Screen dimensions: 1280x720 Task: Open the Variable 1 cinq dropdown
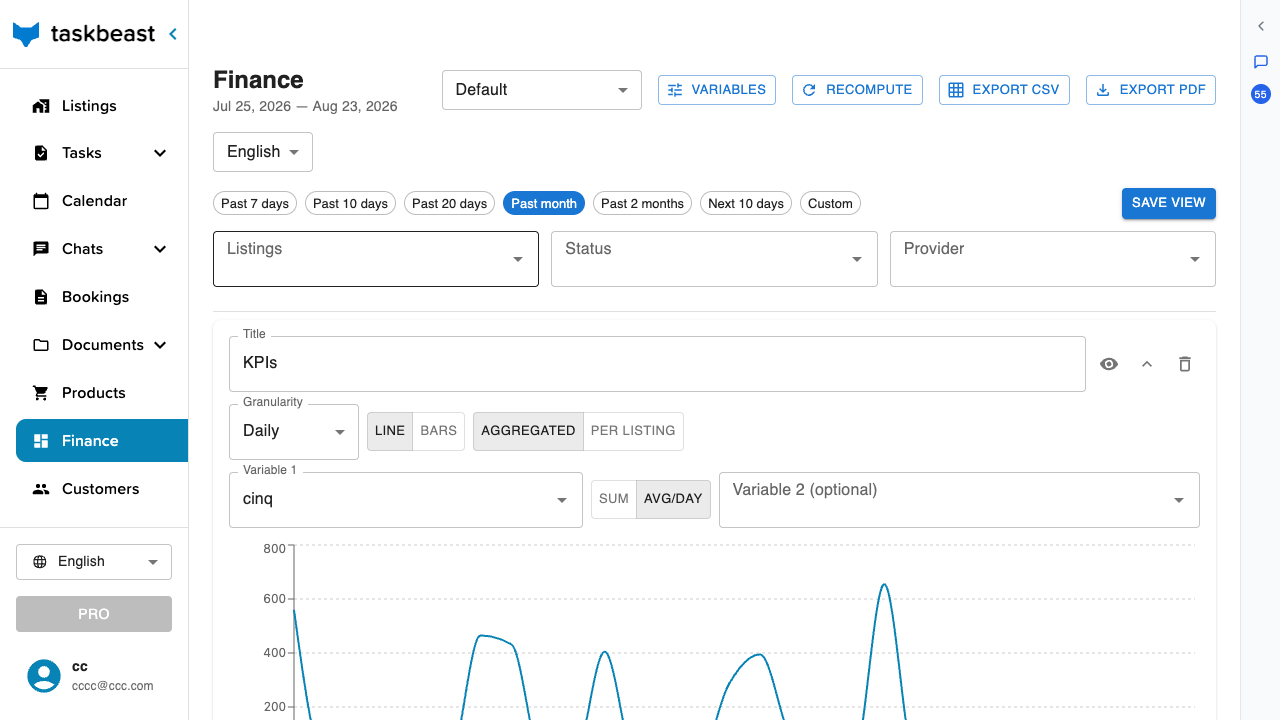[406, 500]
